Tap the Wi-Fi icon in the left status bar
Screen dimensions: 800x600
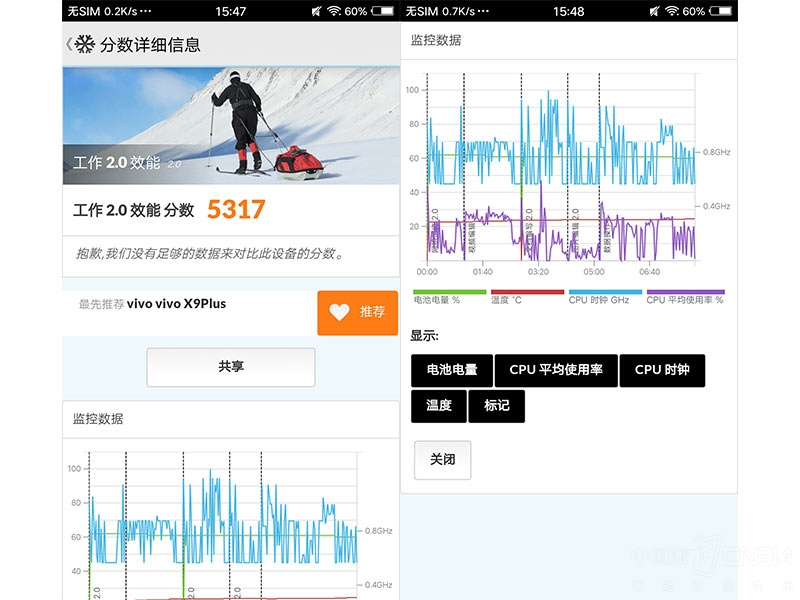(334, 11)
